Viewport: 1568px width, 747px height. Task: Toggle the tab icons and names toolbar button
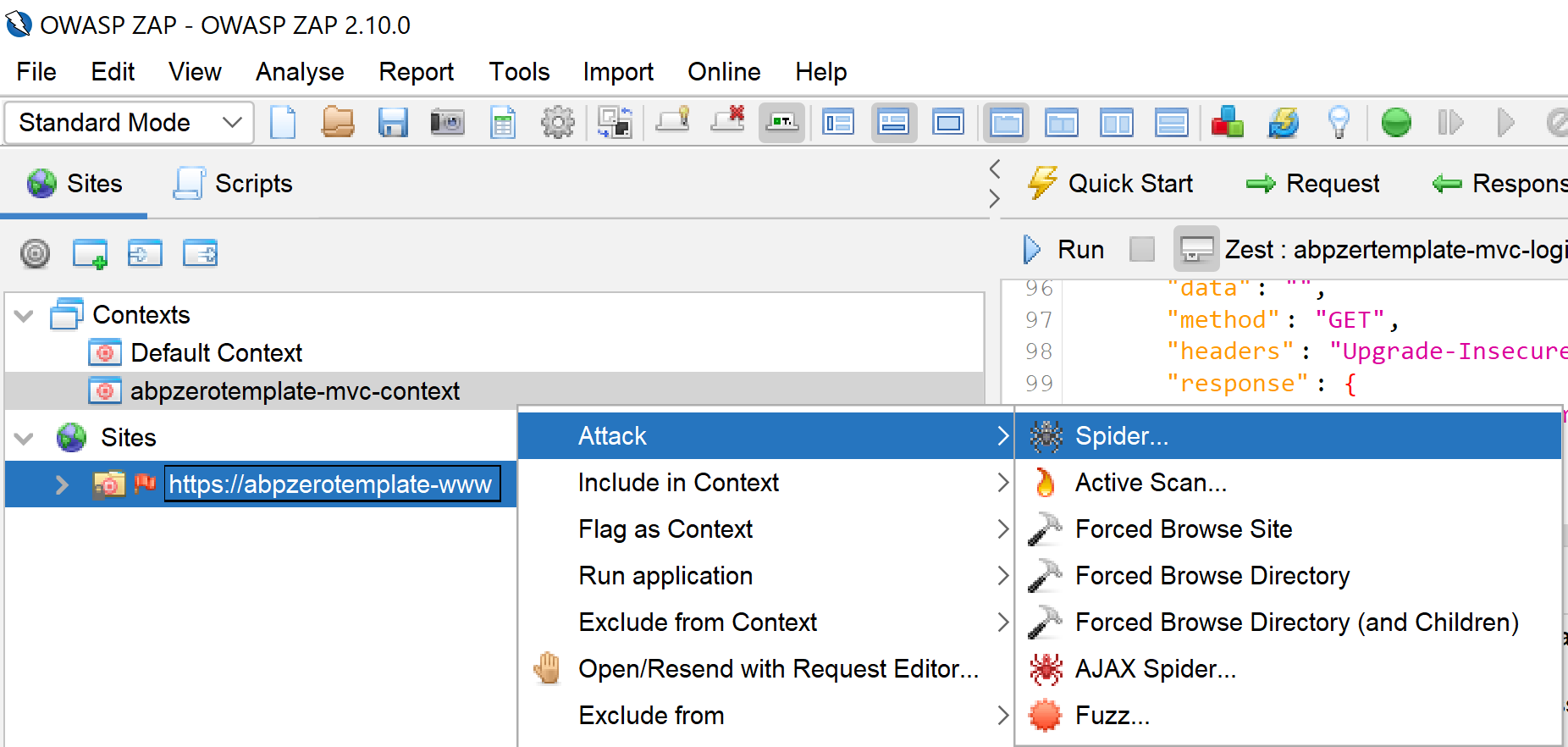(781, 123)
